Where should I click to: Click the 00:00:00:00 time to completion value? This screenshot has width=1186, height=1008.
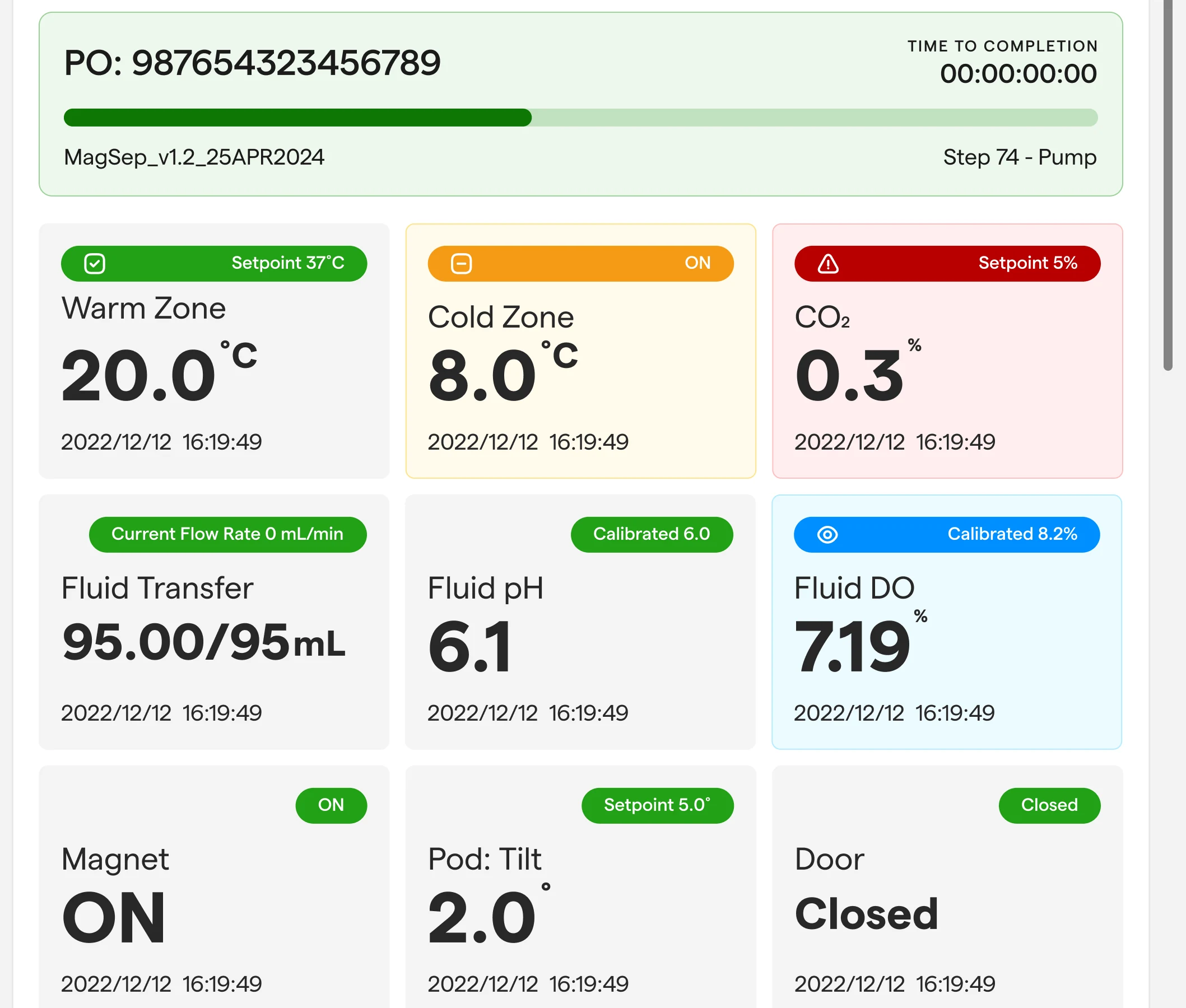click(1018, 74)
